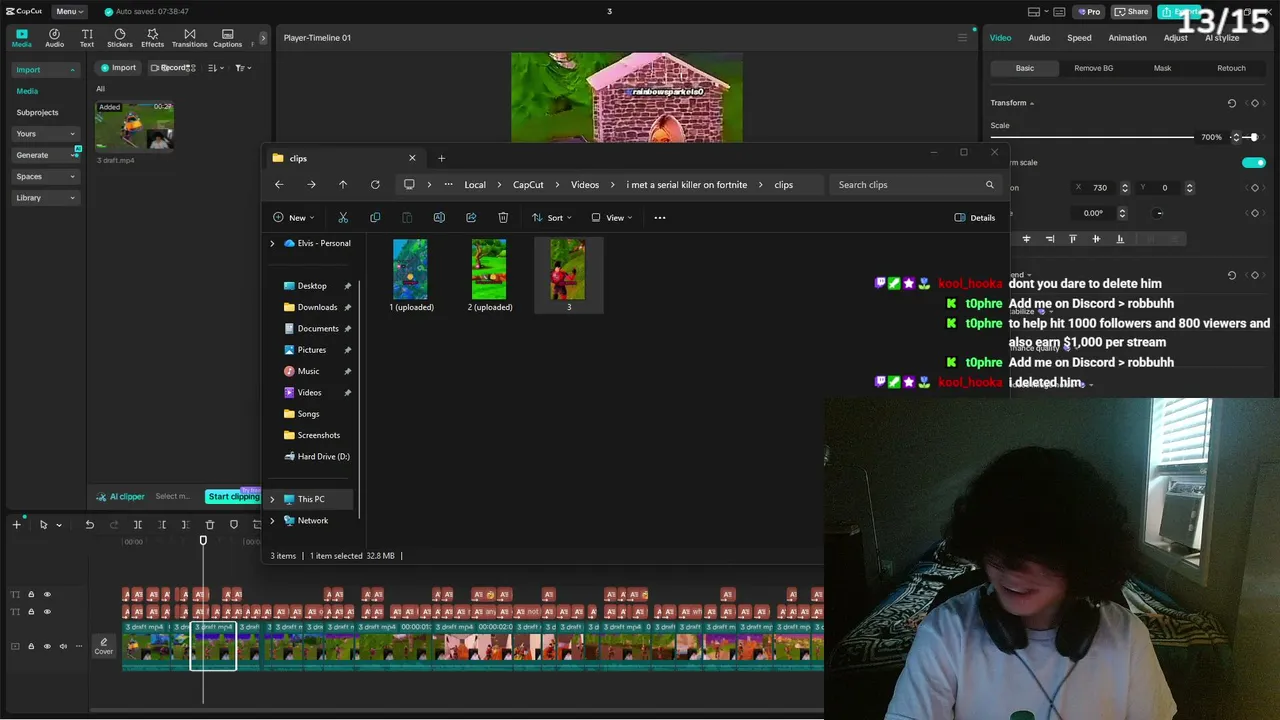Click the plus icon at timeline toolbar start

click(16, 525)
